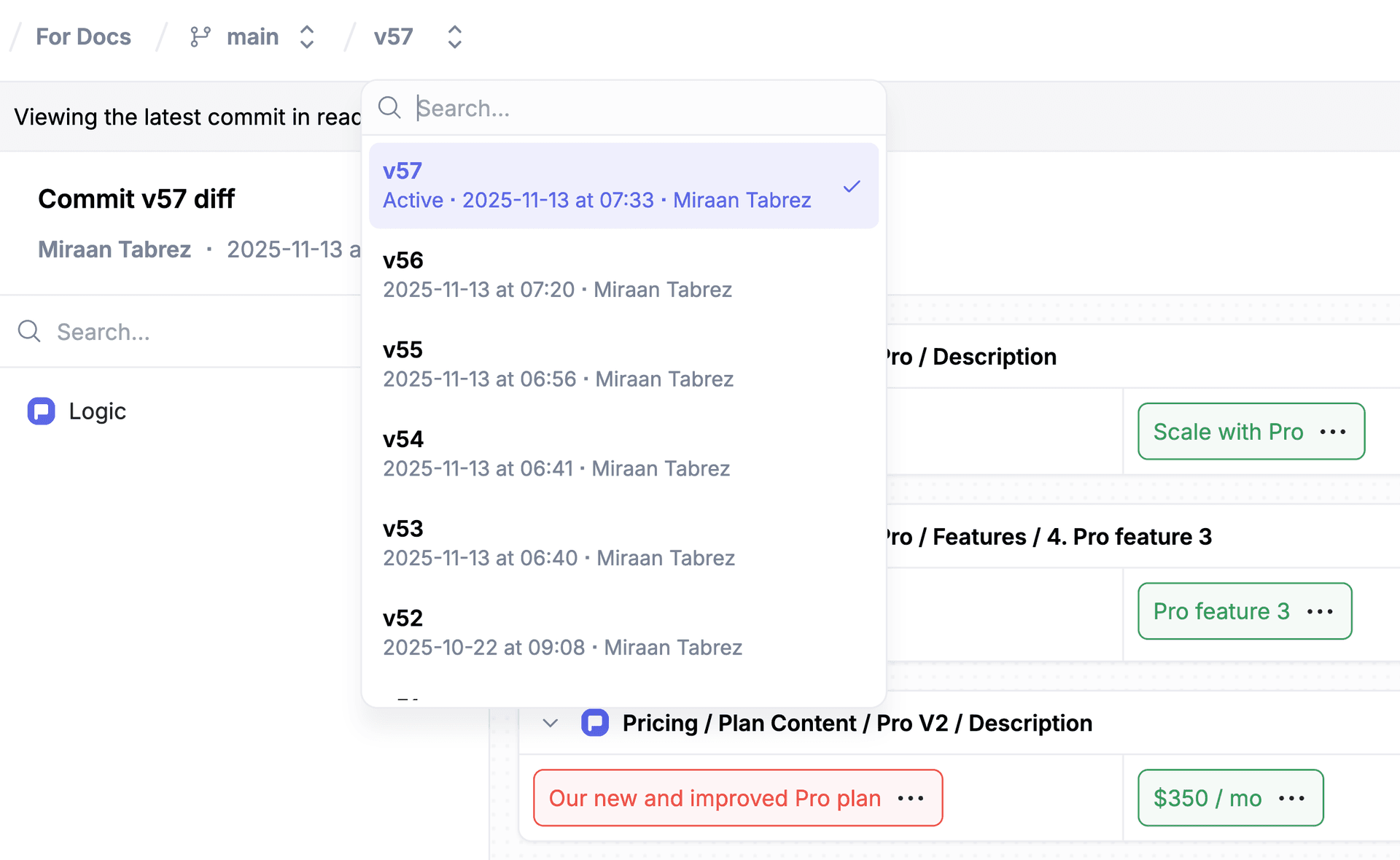Screen dimensions: 1400x860
Task: Click the magnifier icon in version search
Action: [389, 107]
